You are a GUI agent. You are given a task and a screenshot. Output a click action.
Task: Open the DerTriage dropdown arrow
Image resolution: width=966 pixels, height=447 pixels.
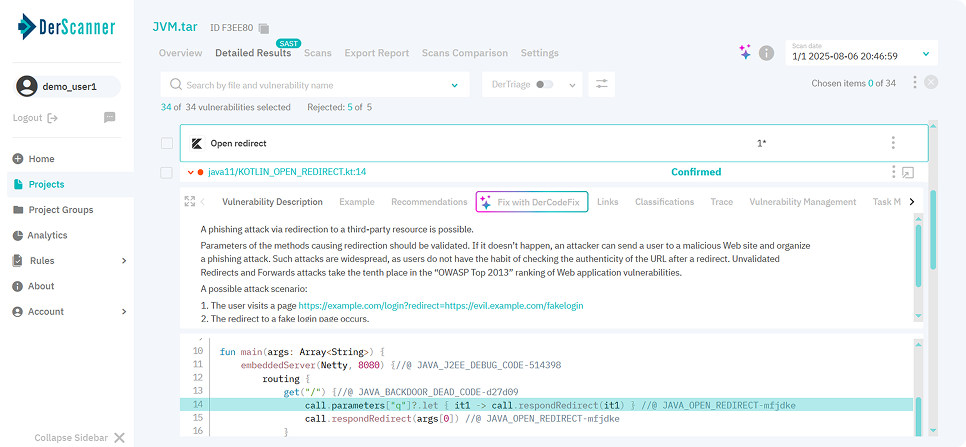point(572,85)
